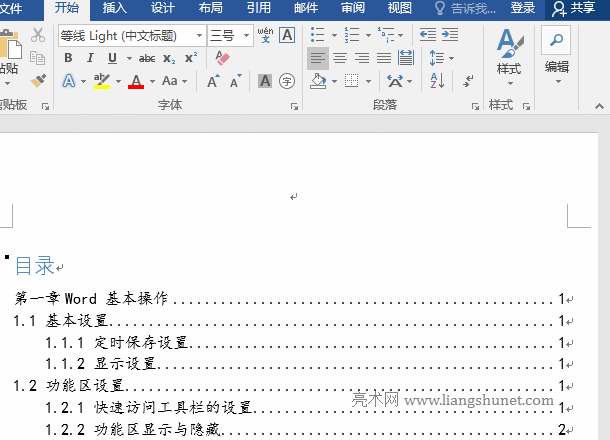Open the phonetic guide wén icon
The width and height of the screenshot is (610, 440).
[265, 35]
